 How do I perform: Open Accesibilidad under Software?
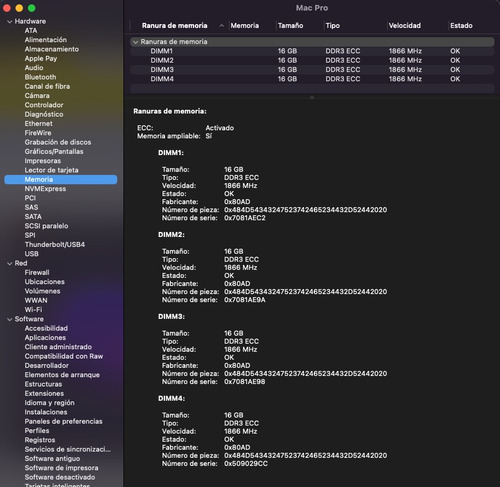pyautogui.click(x=46, y=329)
